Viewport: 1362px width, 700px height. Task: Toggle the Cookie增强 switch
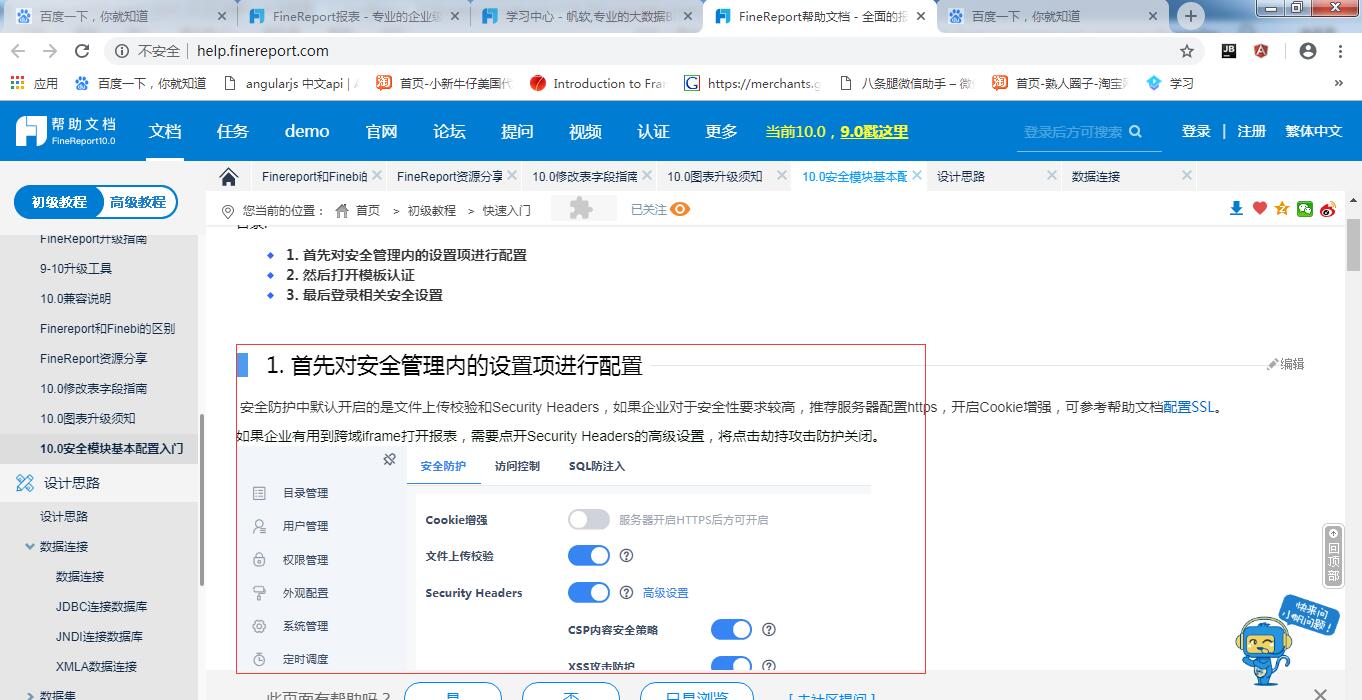(x=589, y=519)
